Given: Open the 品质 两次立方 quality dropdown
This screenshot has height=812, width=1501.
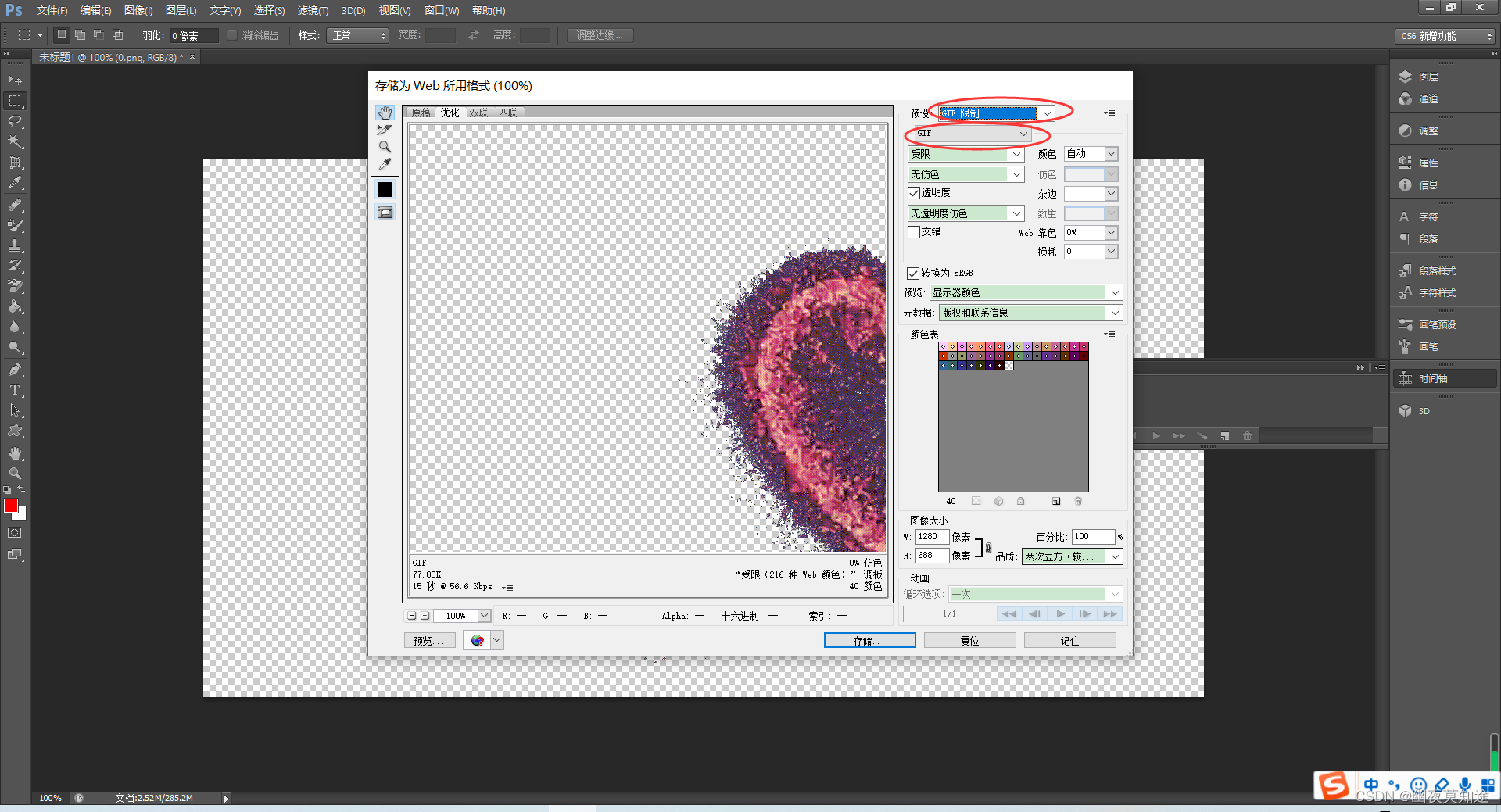Looking at the screenshot, I should coord(1072,556).
